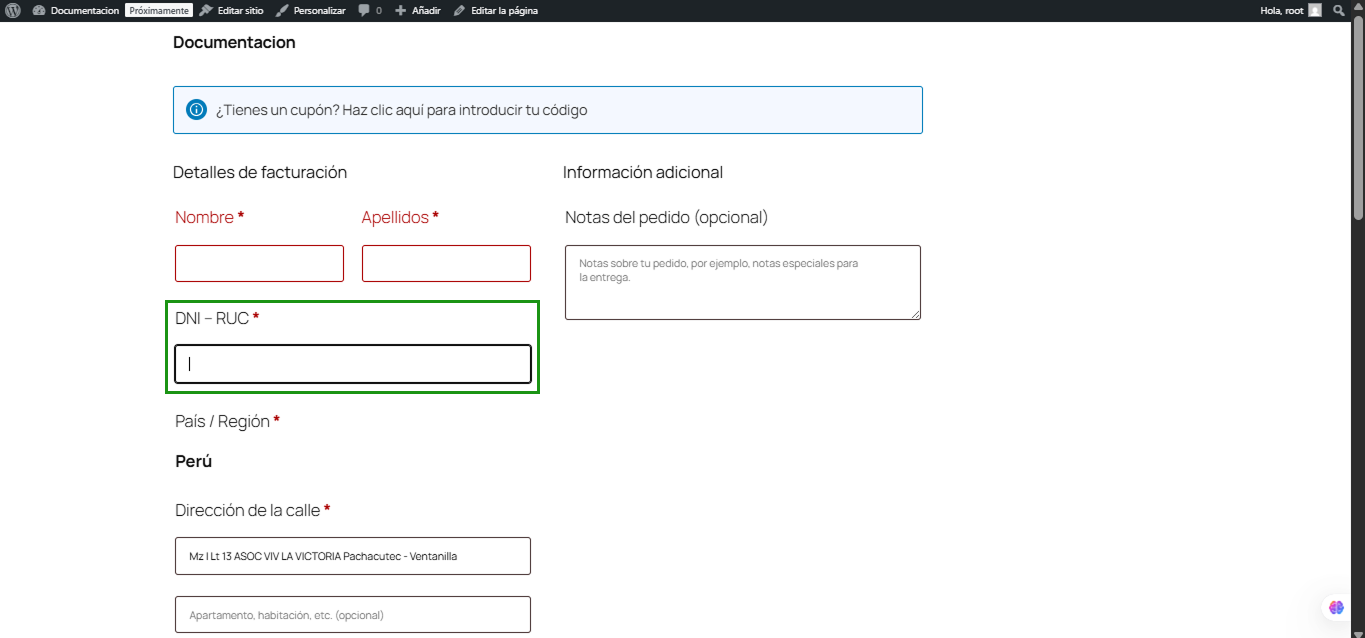Focus the Nombre input field
The width and height of the screenshot is (1365, 638).
pos(259,264)
